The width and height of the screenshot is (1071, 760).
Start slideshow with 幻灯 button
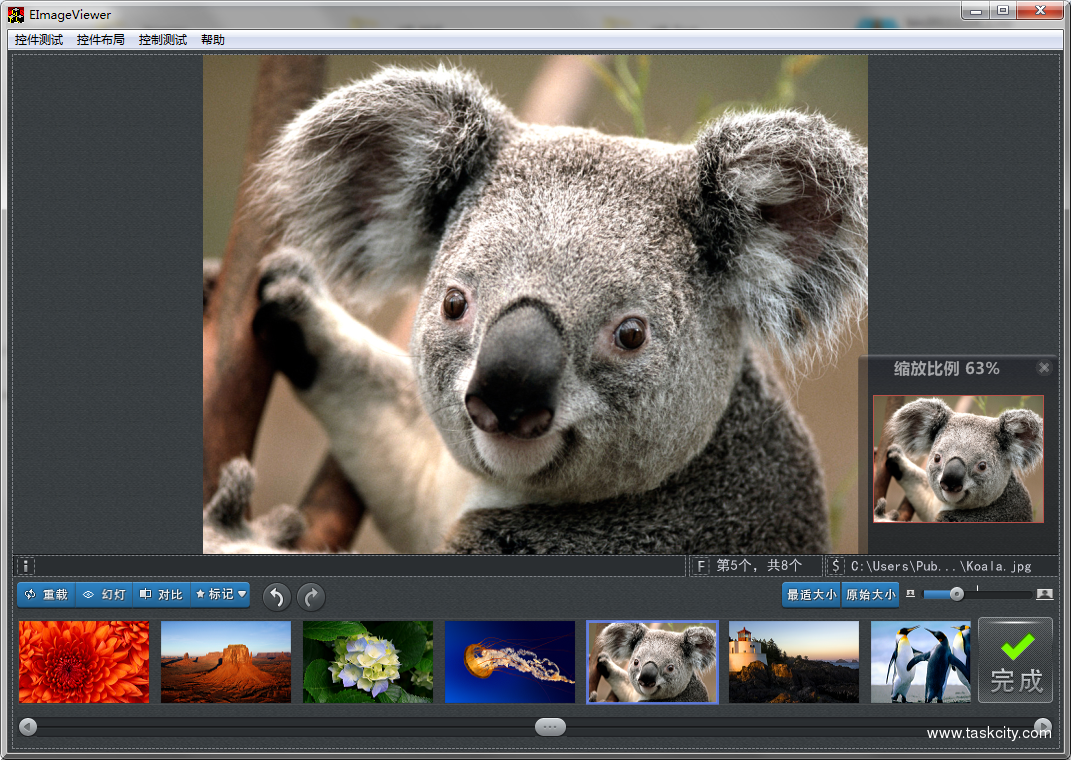tap(104, 595)
